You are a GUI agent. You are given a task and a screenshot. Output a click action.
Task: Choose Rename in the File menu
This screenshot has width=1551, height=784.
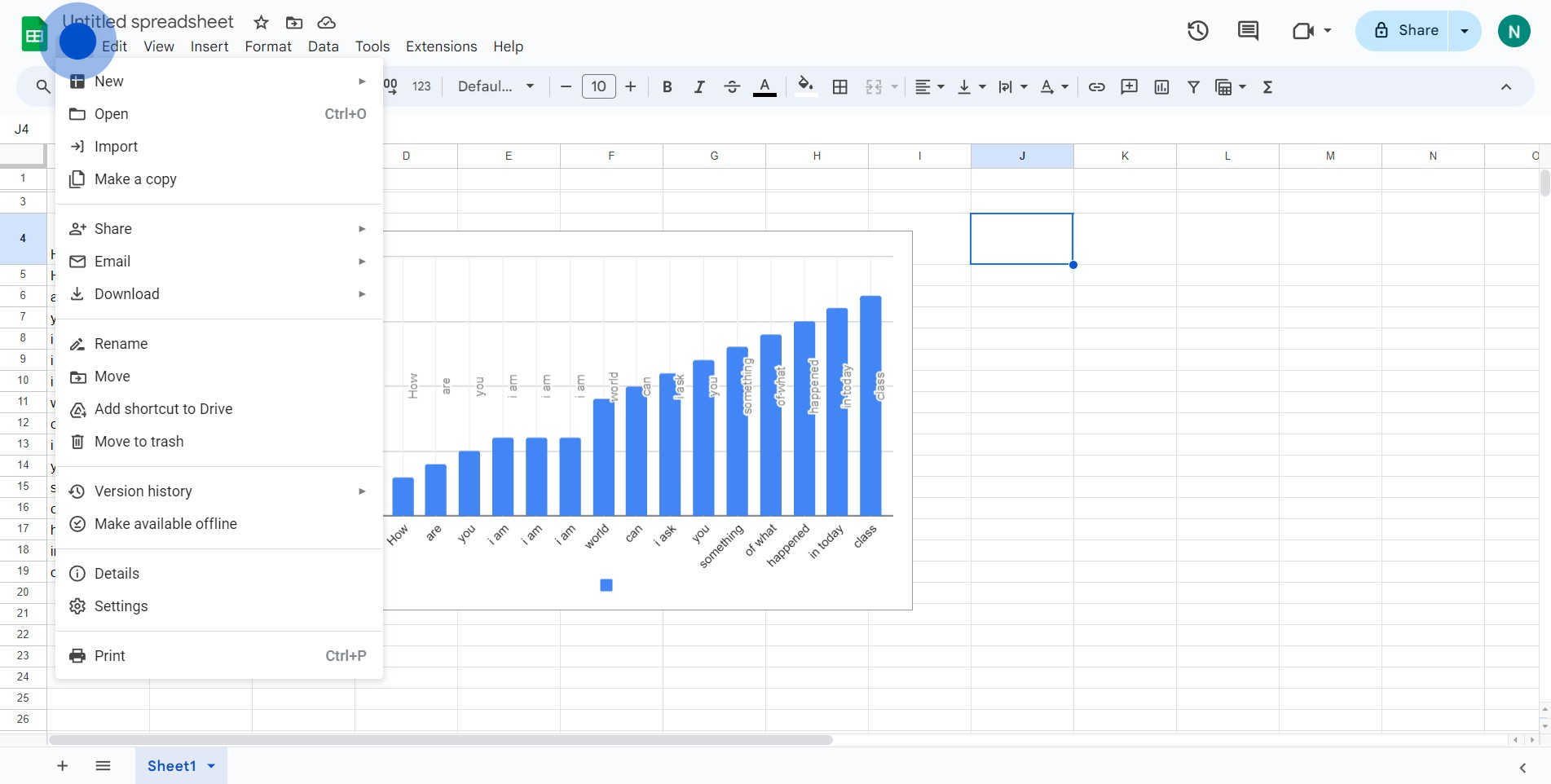coord(219,344)
